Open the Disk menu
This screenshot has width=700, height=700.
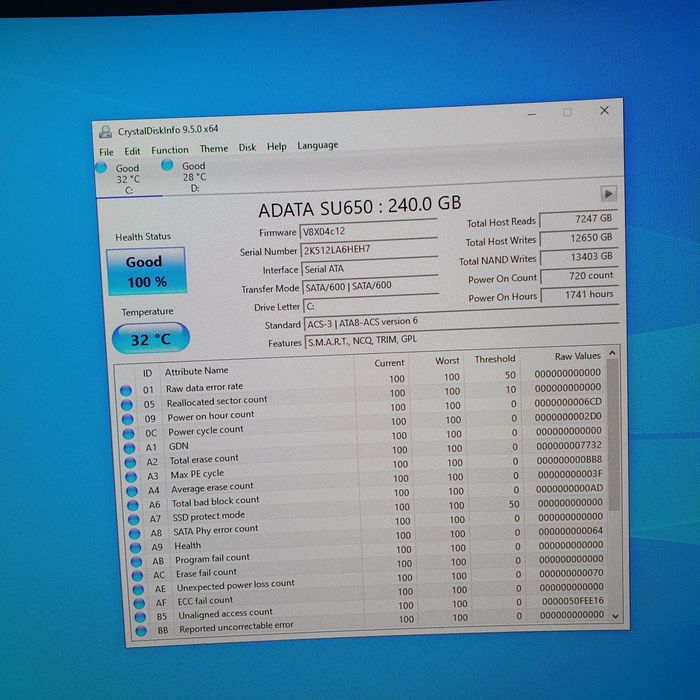pyautogui.click(x=247, y=147)
